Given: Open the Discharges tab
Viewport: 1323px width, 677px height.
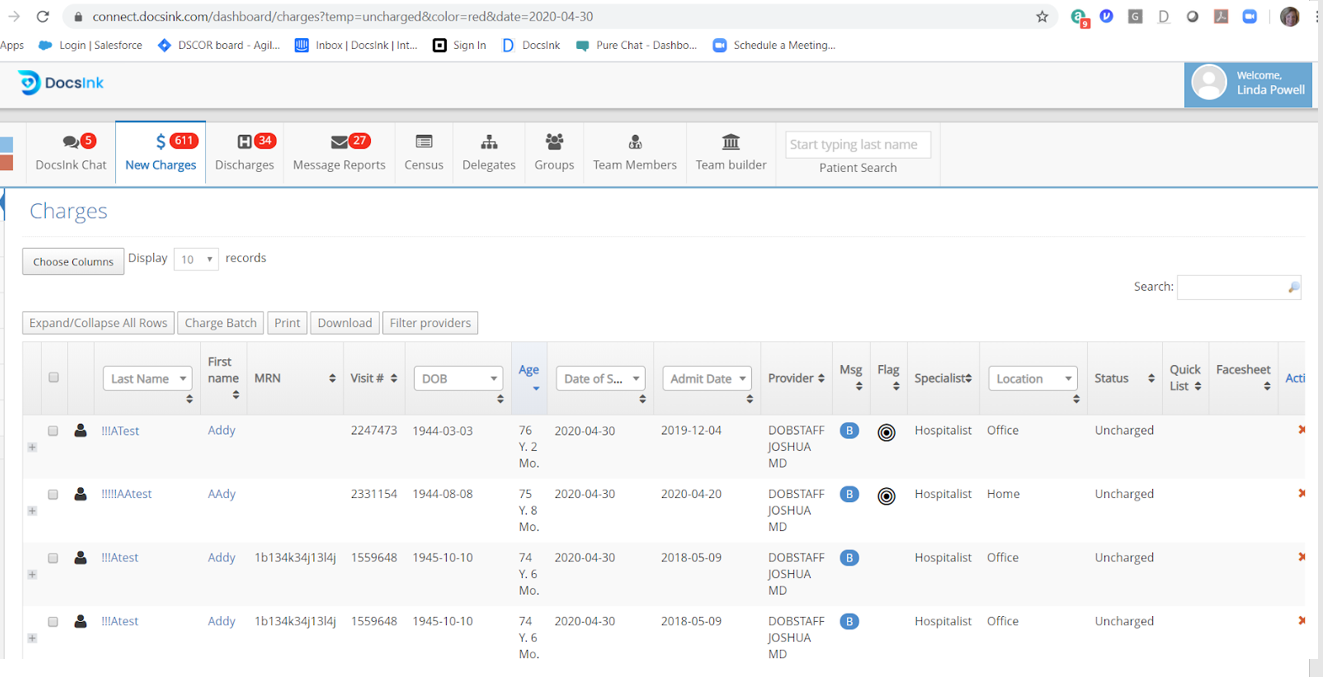Looking at the screenshot, I should click(x=244, y=152).
